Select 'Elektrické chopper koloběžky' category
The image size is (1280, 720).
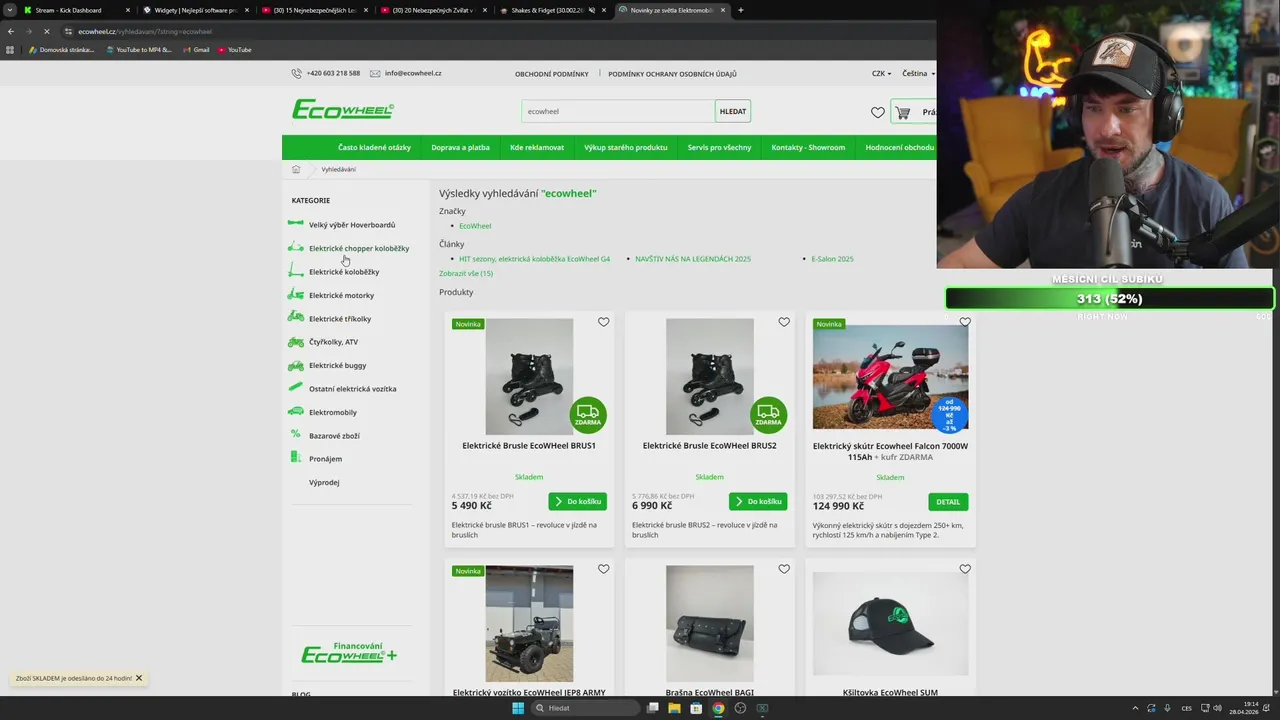359,248
